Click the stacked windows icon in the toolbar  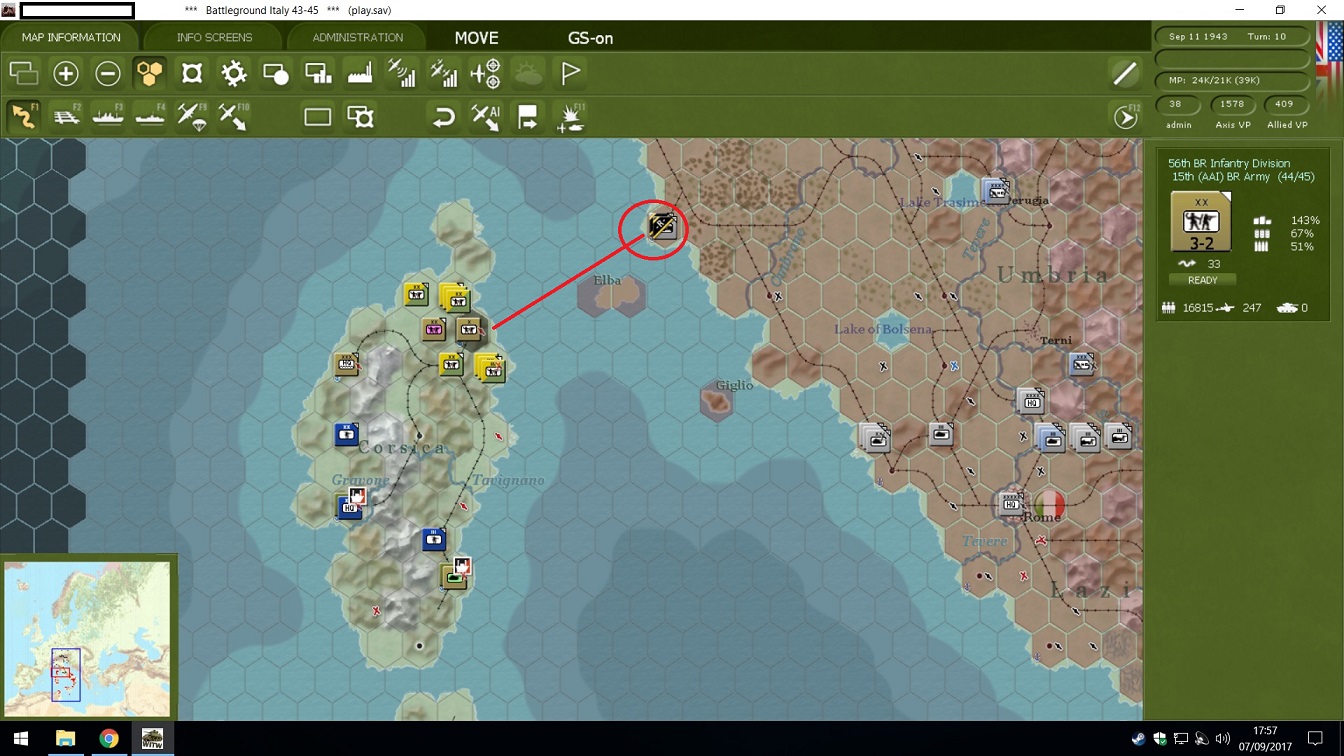[23, 73]
